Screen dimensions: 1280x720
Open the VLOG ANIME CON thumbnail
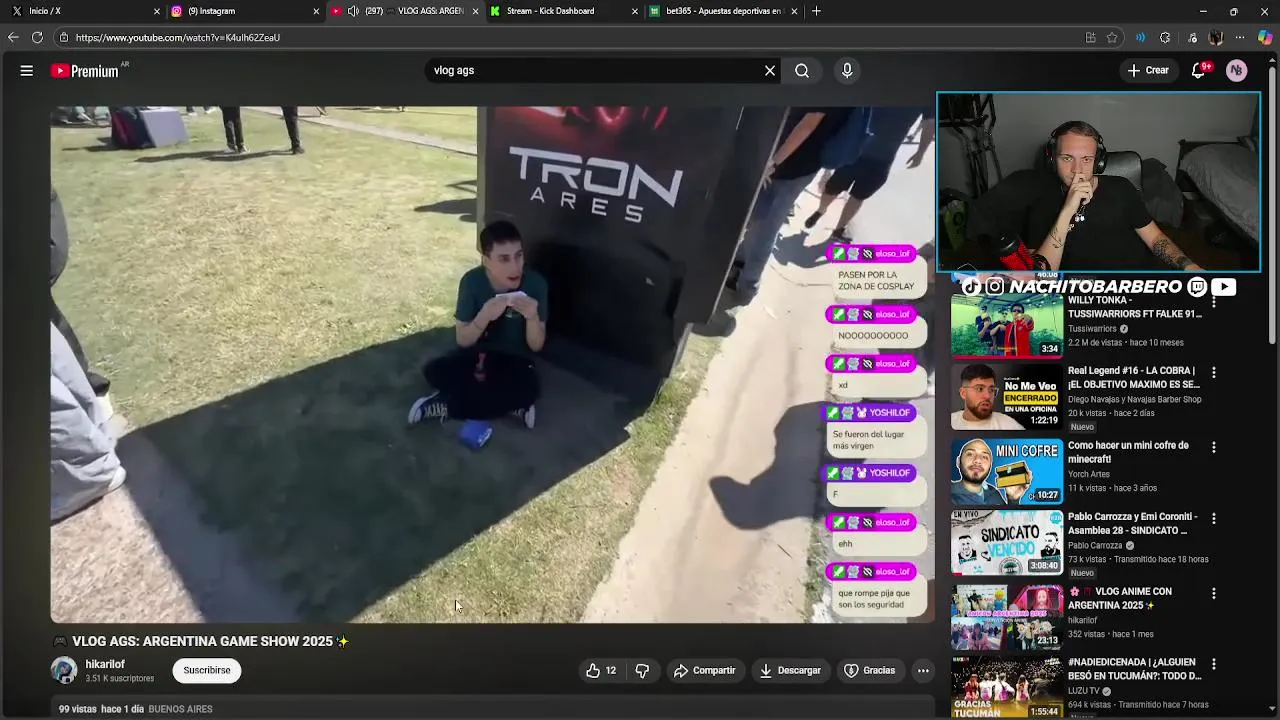1006,617
